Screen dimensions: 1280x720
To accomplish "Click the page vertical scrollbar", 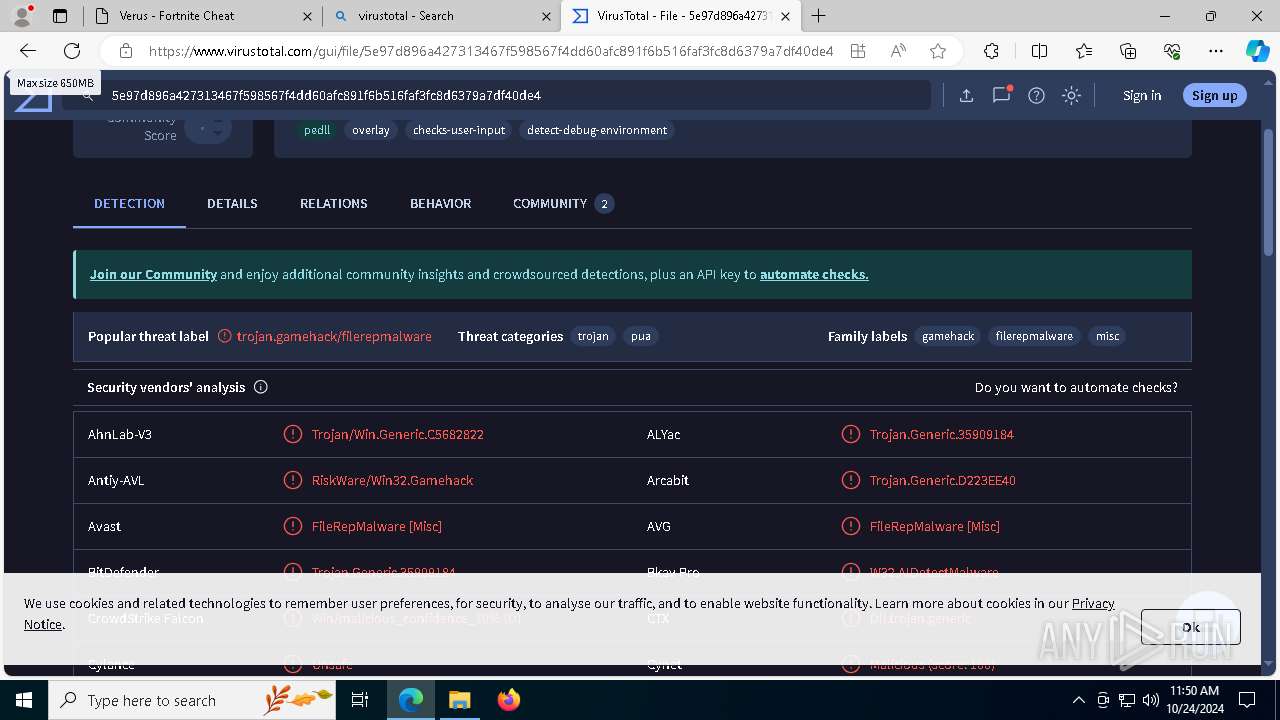I will point(1269,190).
